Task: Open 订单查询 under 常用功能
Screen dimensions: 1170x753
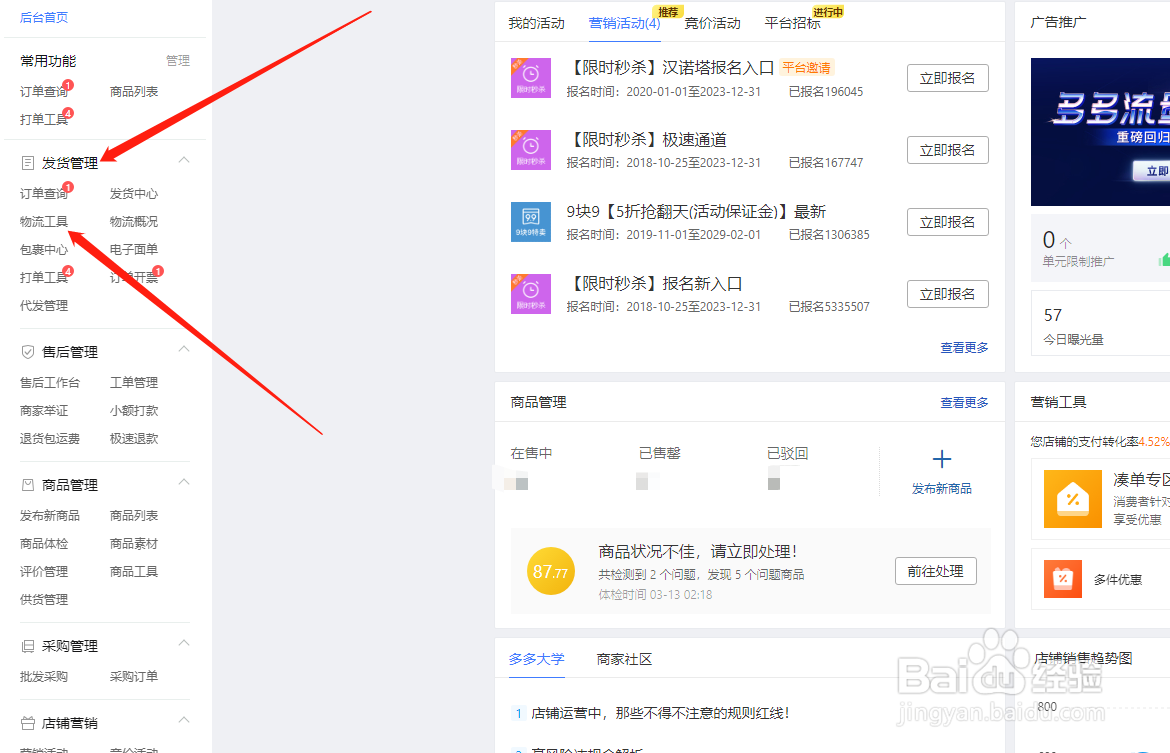Action: point(44,91)
